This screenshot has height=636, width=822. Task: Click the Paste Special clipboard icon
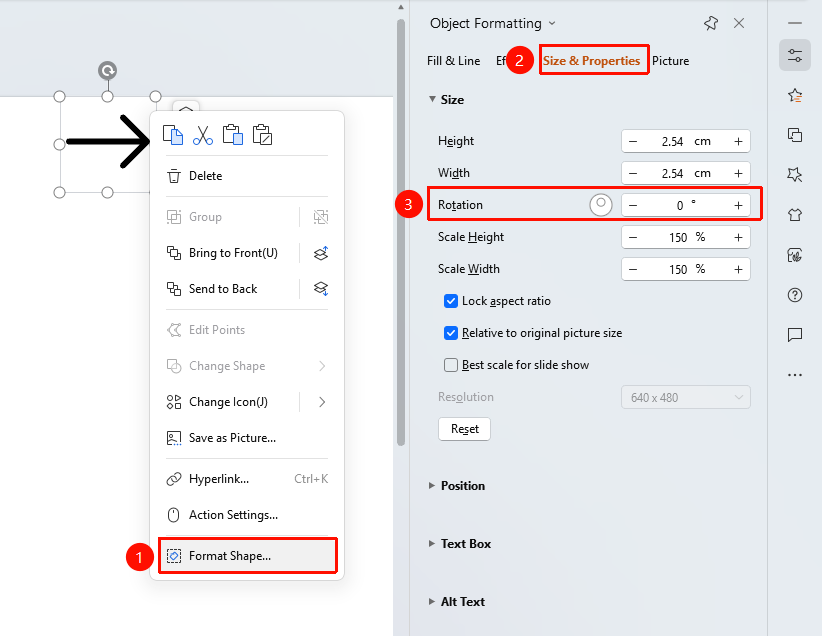click(262, 135)
